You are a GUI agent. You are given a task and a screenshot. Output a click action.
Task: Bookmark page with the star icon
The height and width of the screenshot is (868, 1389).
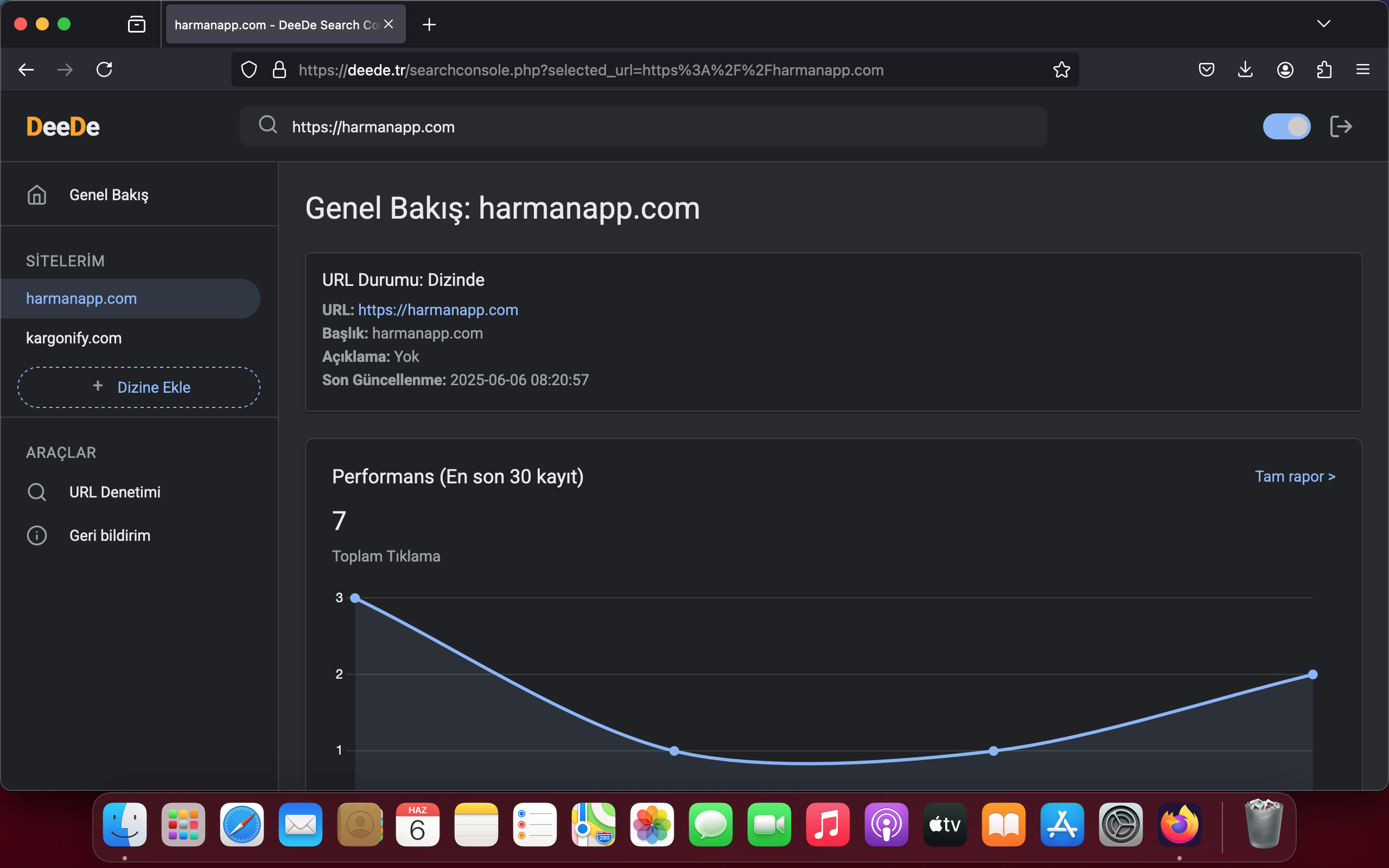pos(1061,70)
